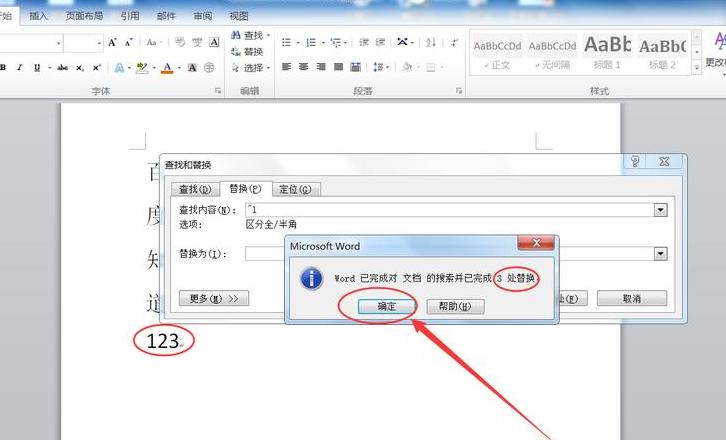Screen dimensions: 726x440
Task: Click the distributed alignment icon
Action: click(x=355, y=68)
